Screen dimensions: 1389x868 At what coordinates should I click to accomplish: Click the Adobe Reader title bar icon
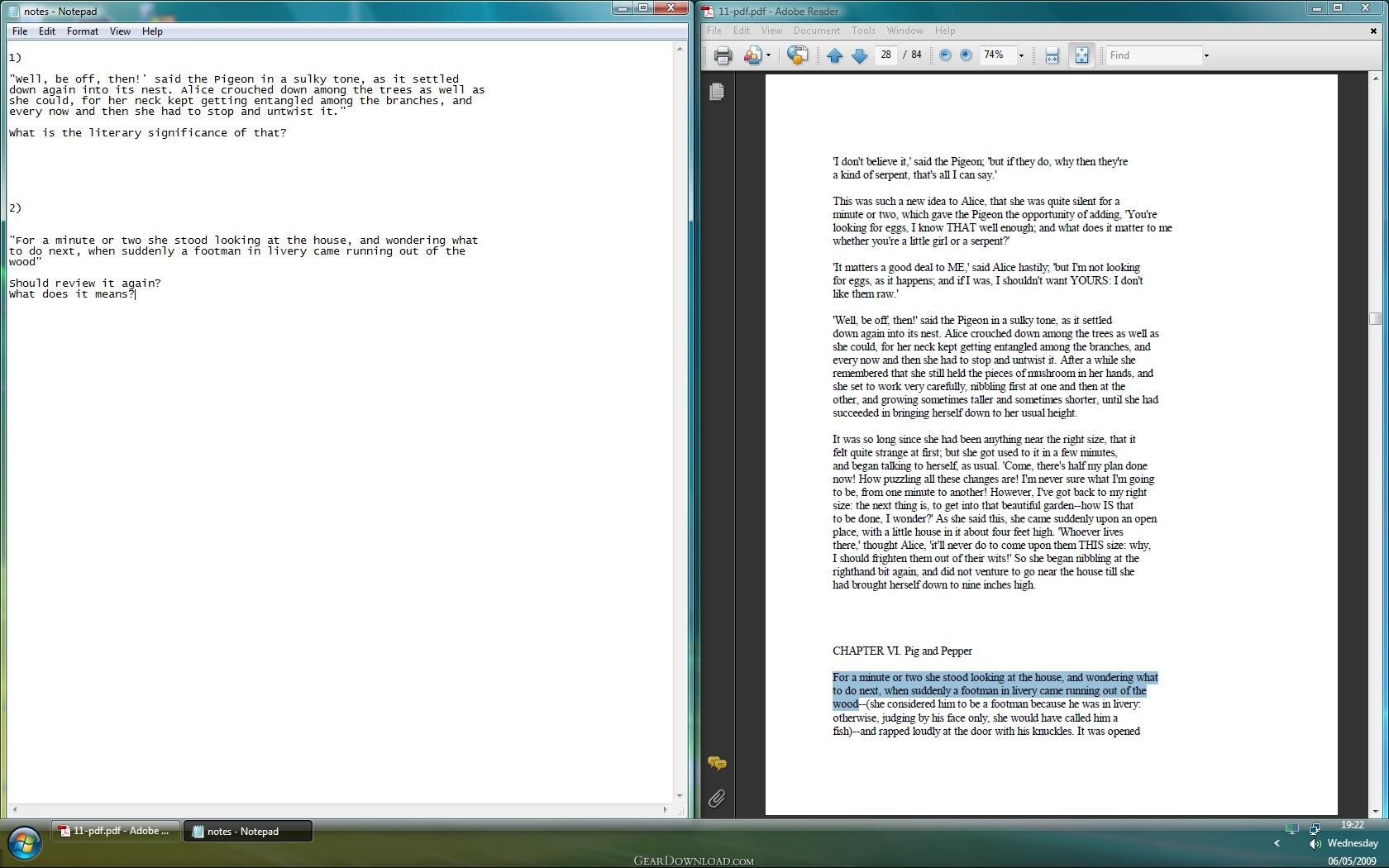click(708, 11)
